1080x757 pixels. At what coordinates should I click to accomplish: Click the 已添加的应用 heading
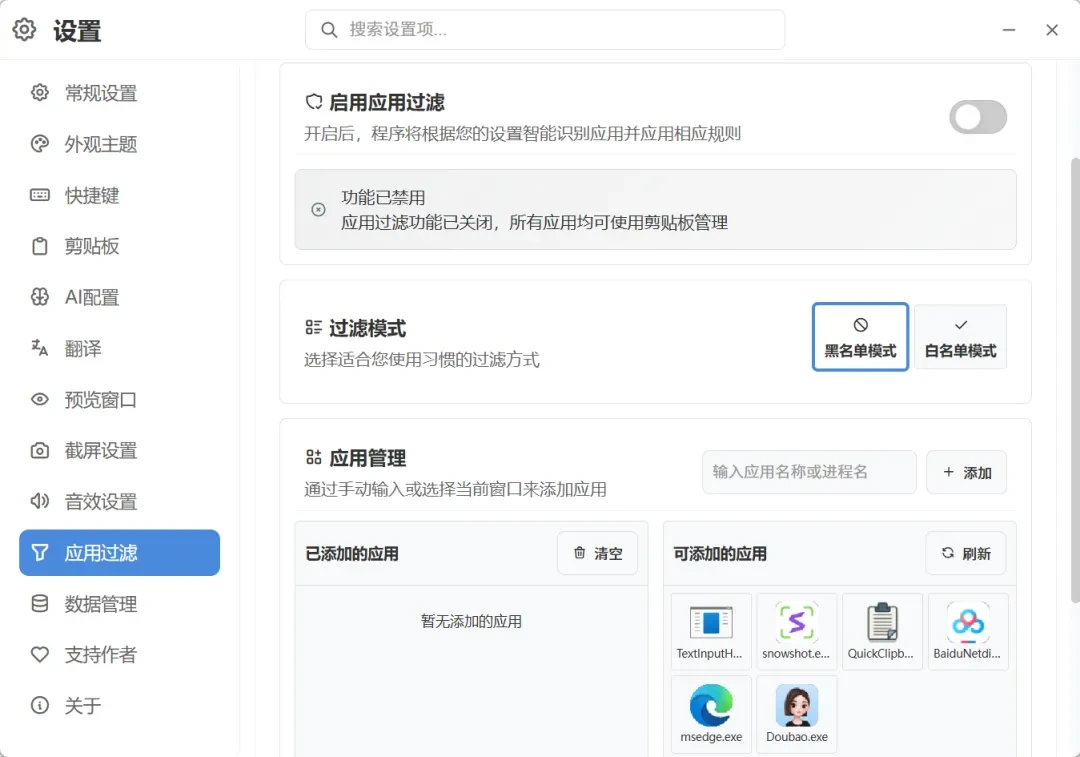352,554
